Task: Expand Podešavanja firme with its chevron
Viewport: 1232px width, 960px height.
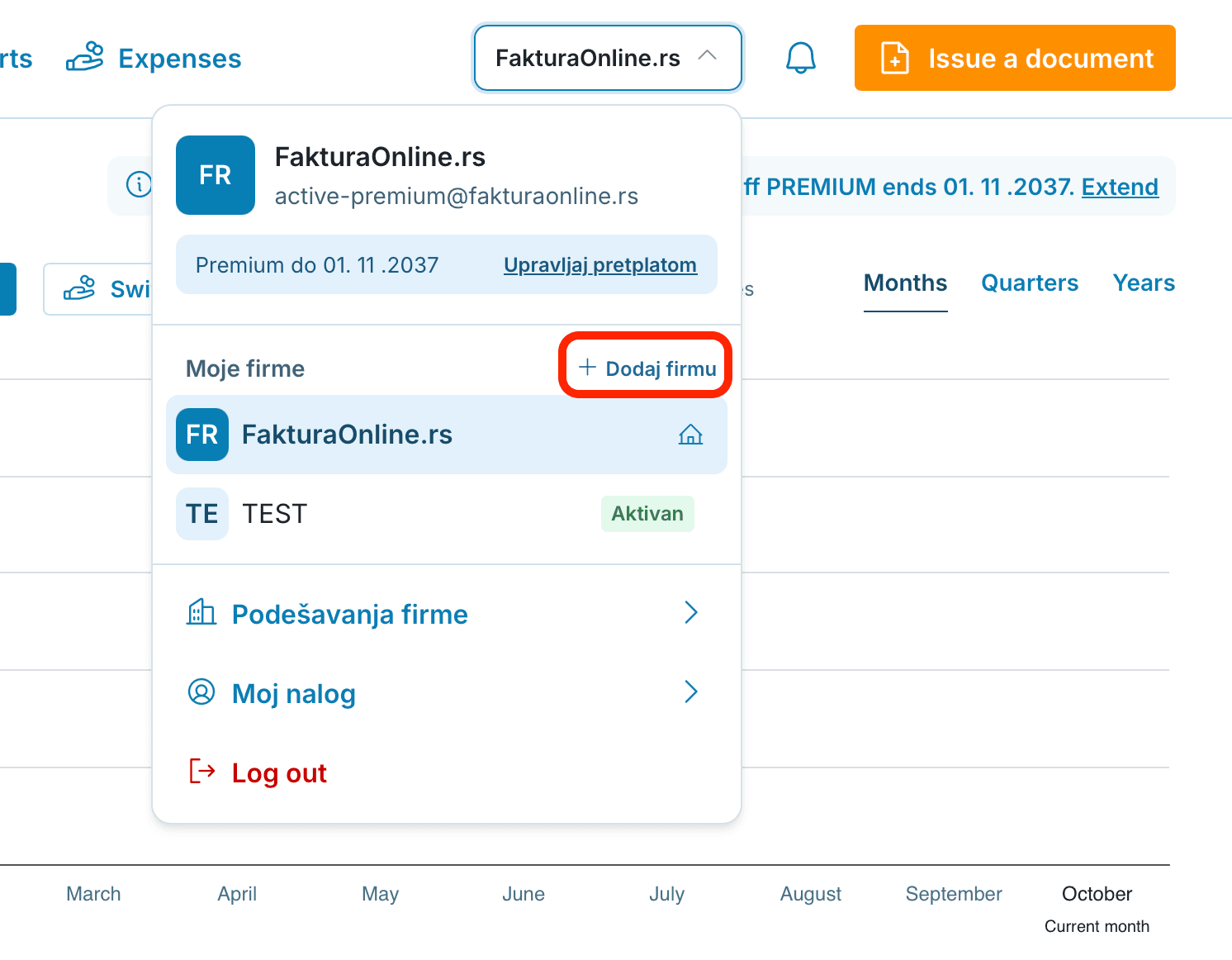Action: point(691,612)
